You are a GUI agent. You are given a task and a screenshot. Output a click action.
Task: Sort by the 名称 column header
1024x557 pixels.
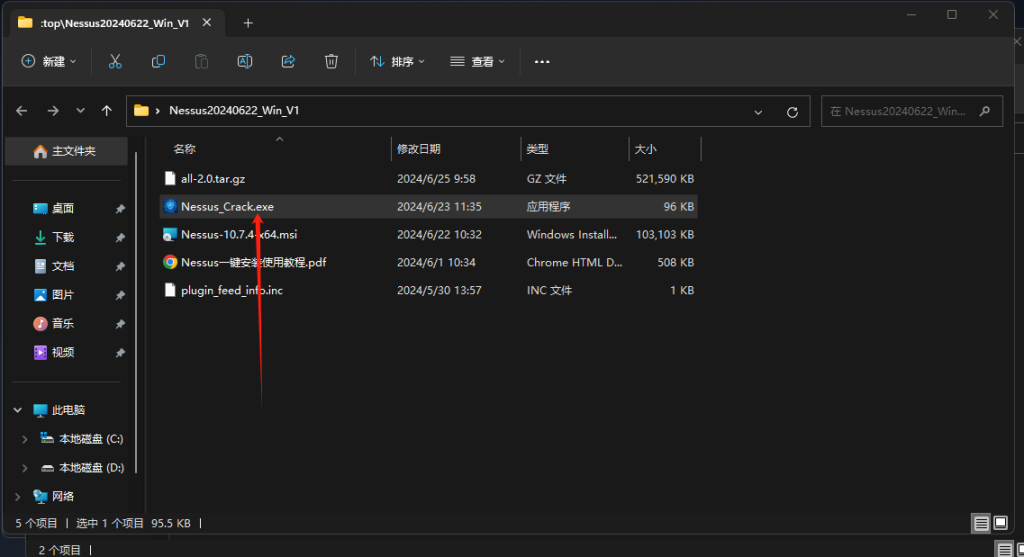click(185, 149)
